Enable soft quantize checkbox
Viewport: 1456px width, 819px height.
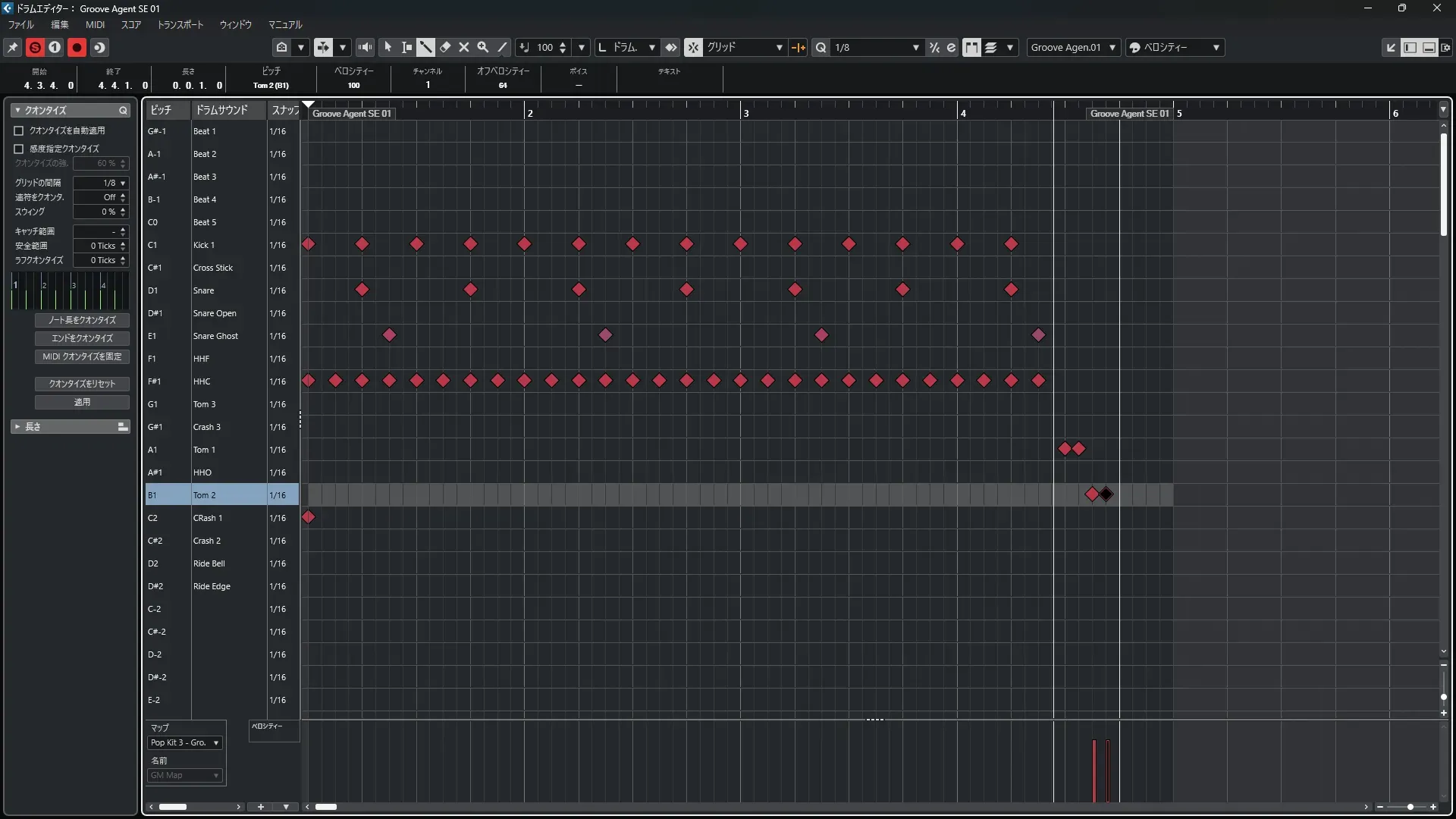[x=19, y=149]
